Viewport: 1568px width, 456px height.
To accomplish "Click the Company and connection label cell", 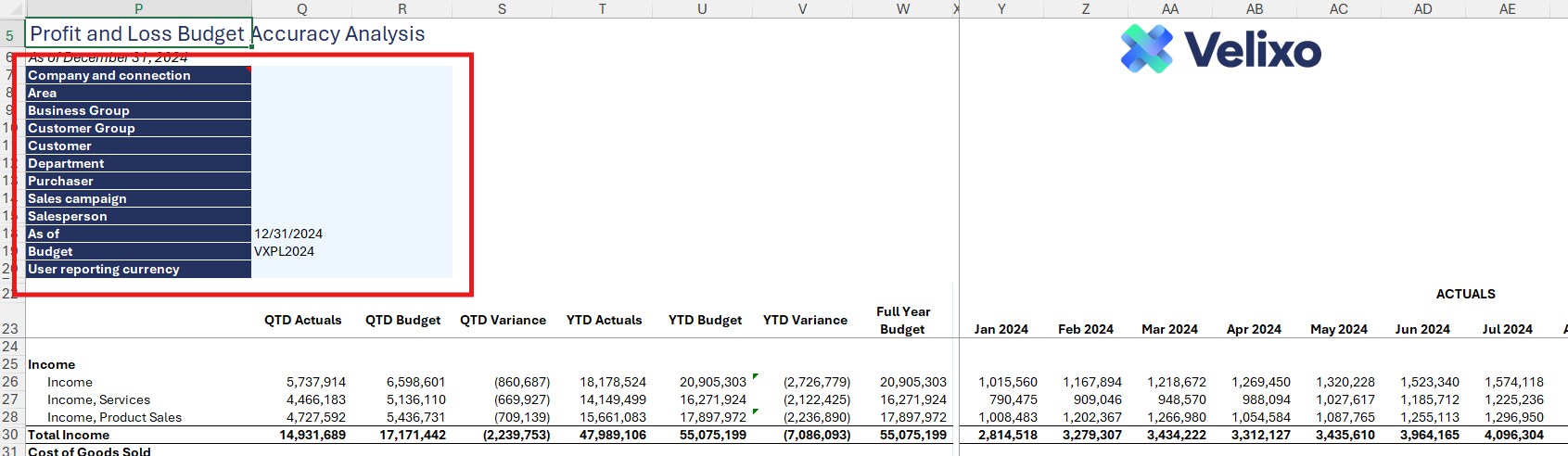I will 137,75.
